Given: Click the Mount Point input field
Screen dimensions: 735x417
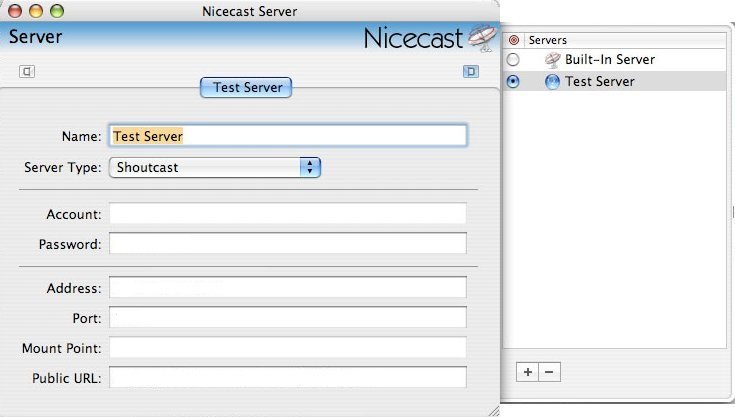Looking at the screenshot, I should click(288, 347).
